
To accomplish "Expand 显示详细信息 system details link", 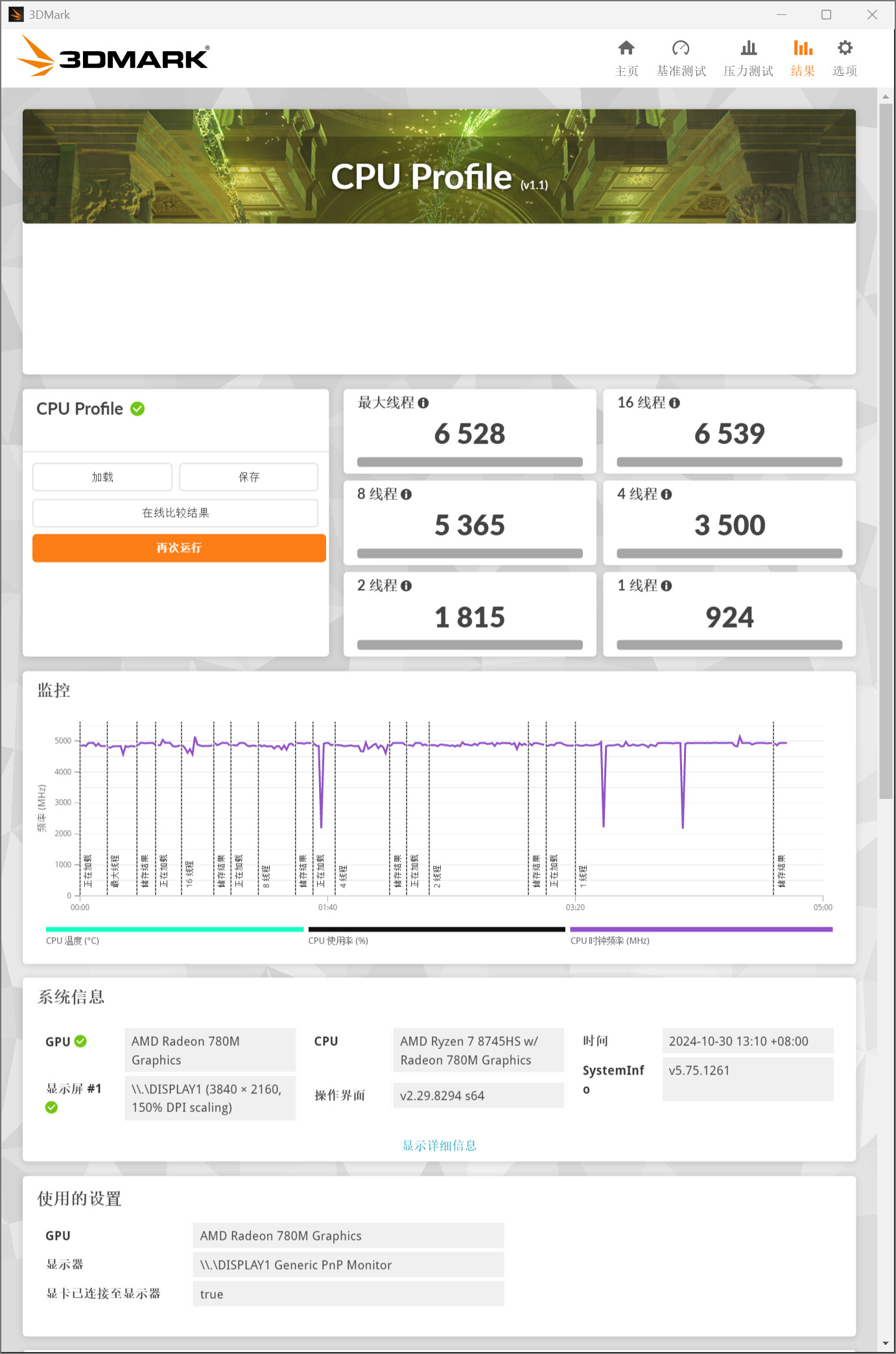I will [439, 1145].
